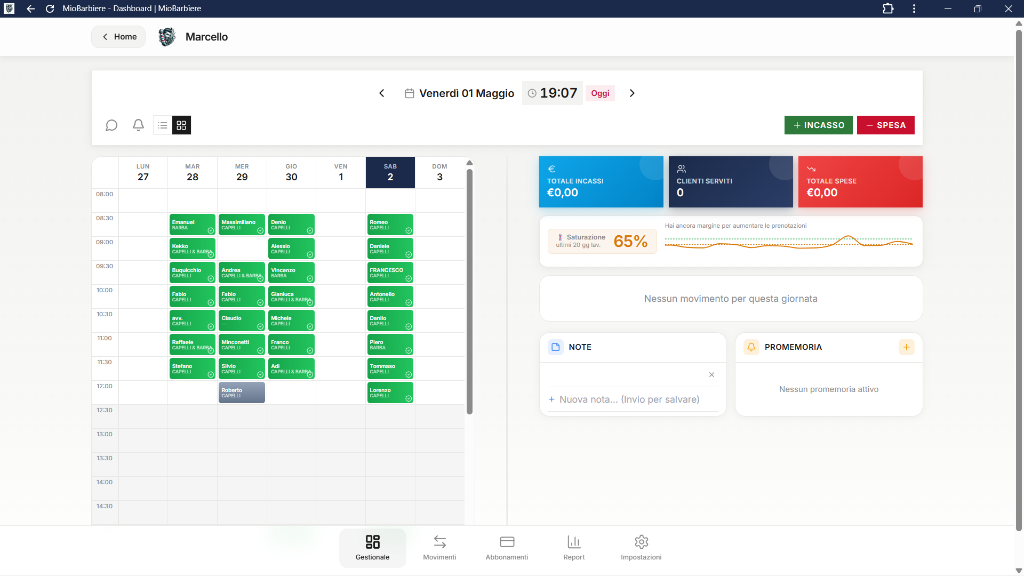Open the Report tab

click(x=574, y=547)
